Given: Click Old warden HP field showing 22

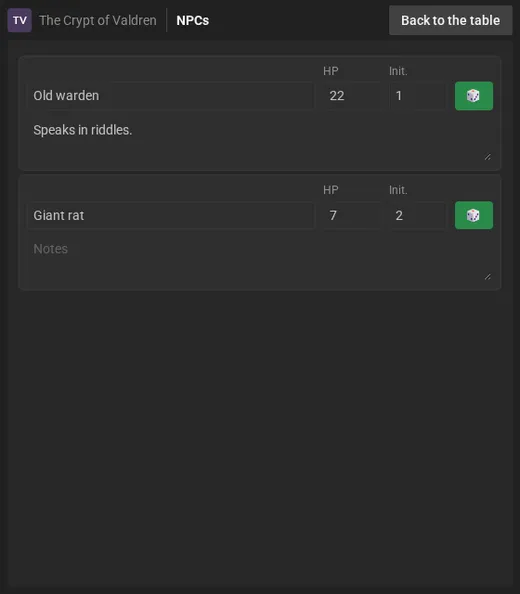Looking at the screenshot, I should (352, 96).
